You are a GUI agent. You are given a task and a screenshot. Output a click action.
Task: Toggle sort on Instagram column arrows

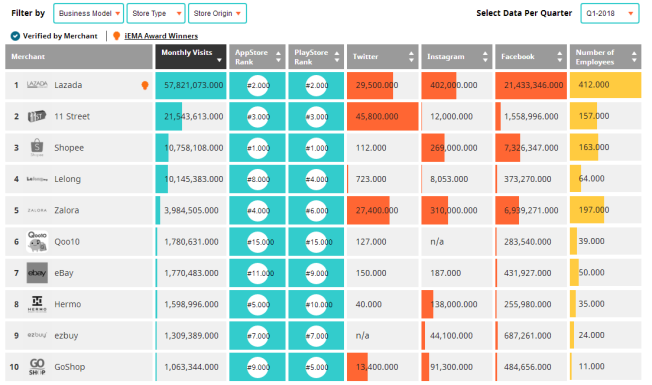coord(485,57)
